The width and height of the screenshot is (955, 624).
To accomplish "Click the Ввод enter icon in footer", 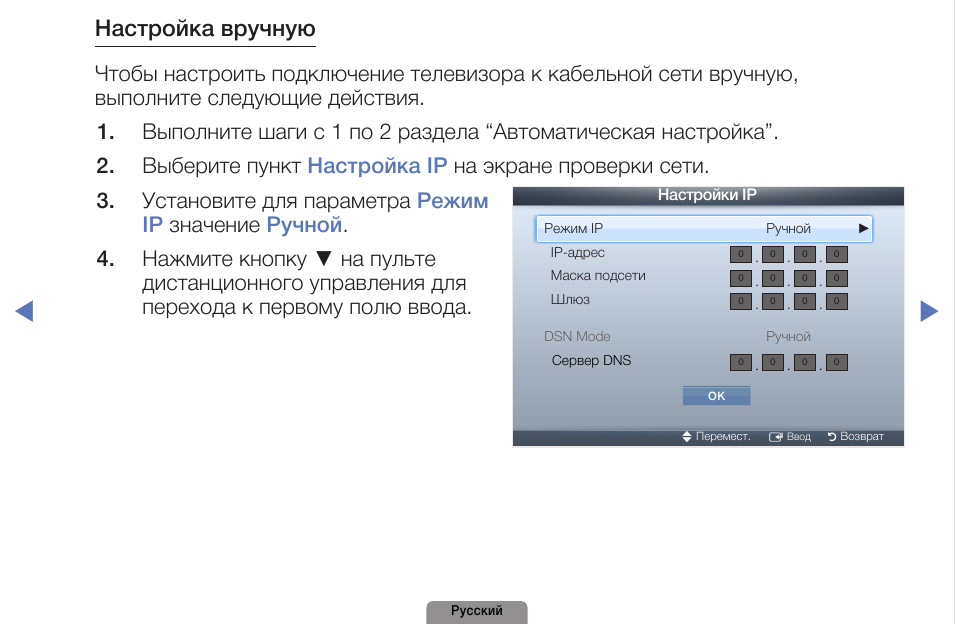I will (775, 437).
